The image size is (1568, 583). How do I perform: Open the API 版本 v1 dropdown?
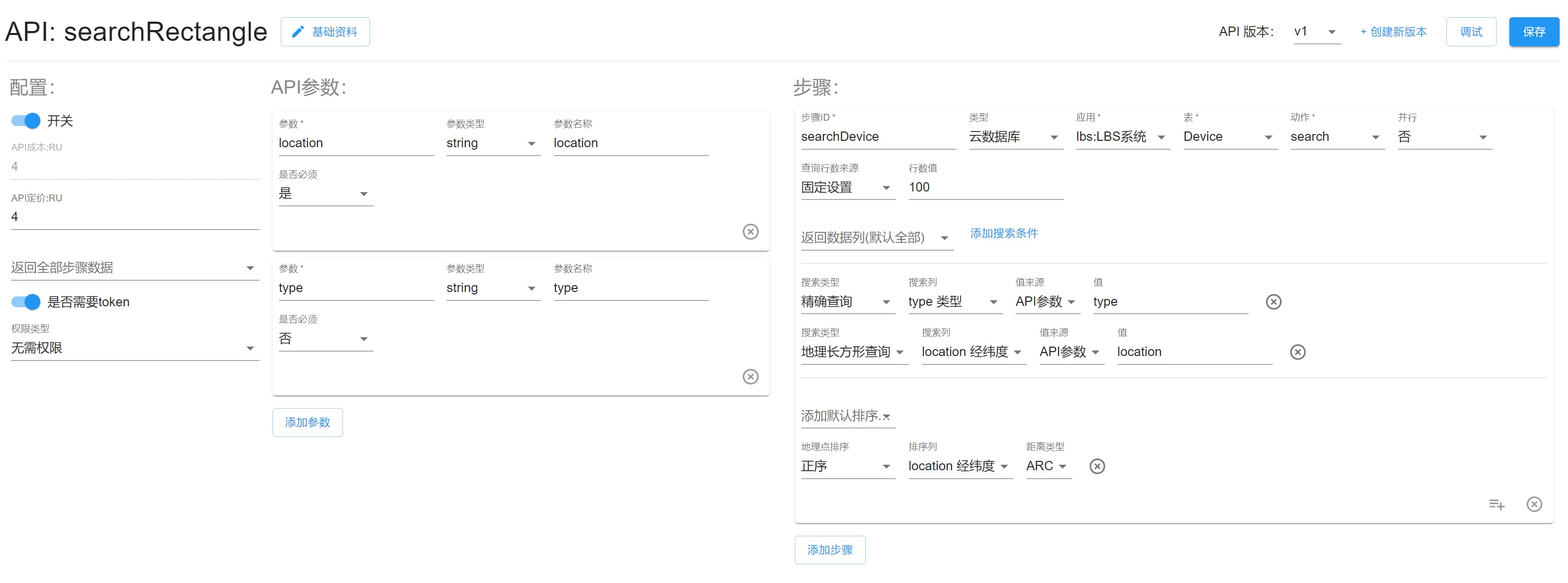pos(1317,32)
